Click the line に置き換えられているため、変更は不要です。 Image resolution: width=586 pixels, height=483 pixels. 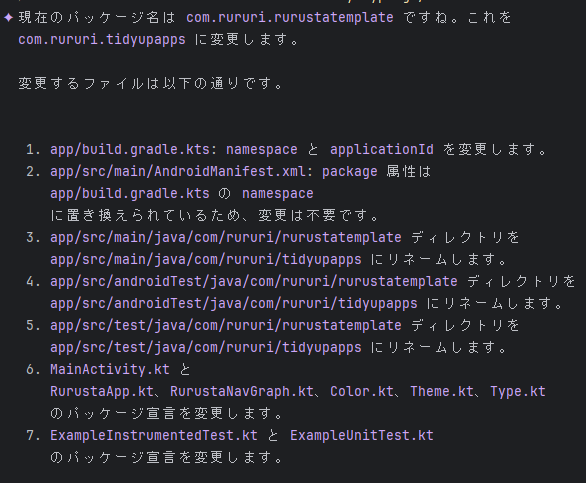pyautogui.click(x=215, y=215)
